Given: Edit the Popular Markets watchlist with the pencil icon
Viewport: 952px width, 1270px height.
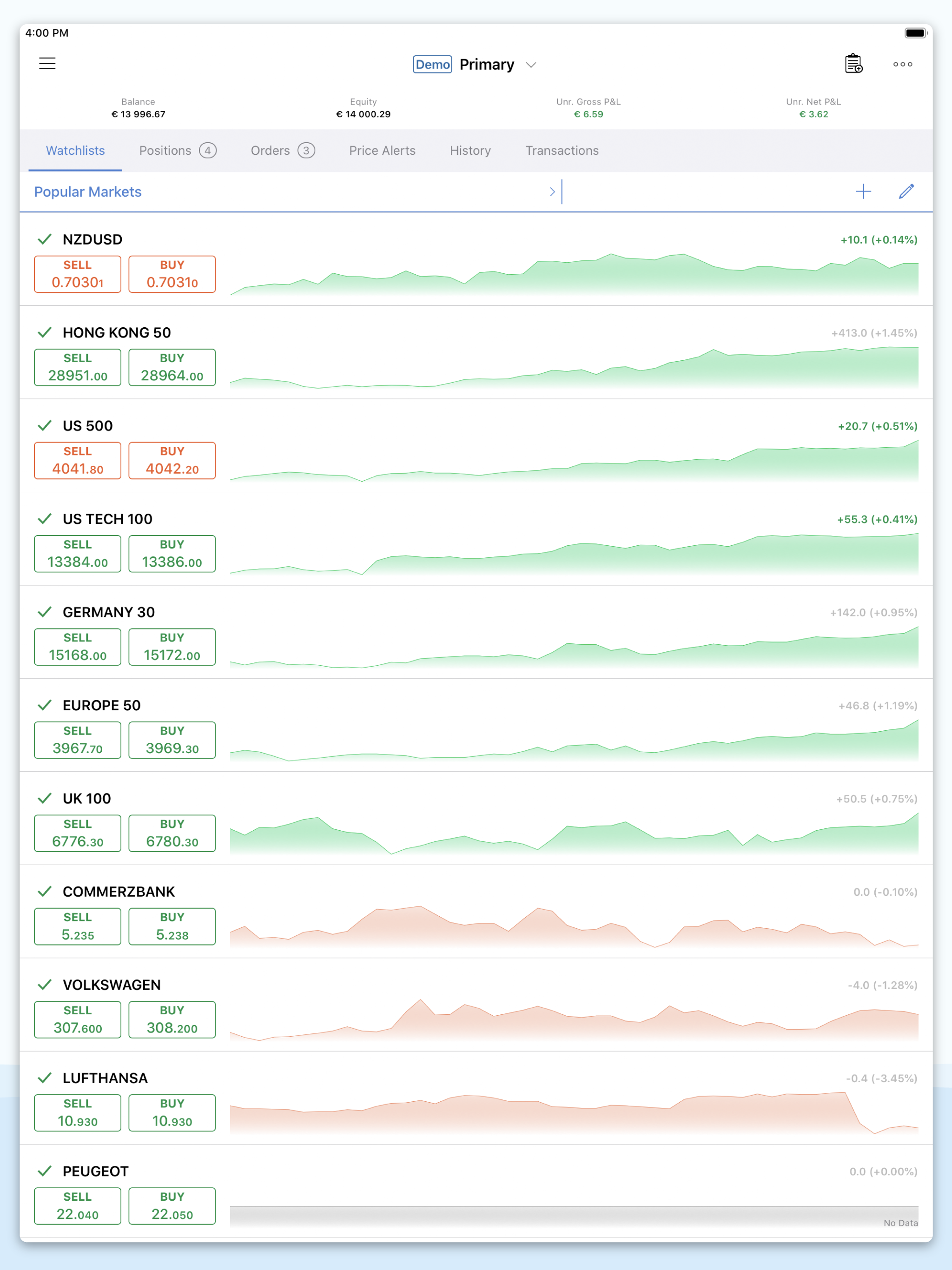Looking at the screenshot, I should pyautogui.click(x=906, y=191).
